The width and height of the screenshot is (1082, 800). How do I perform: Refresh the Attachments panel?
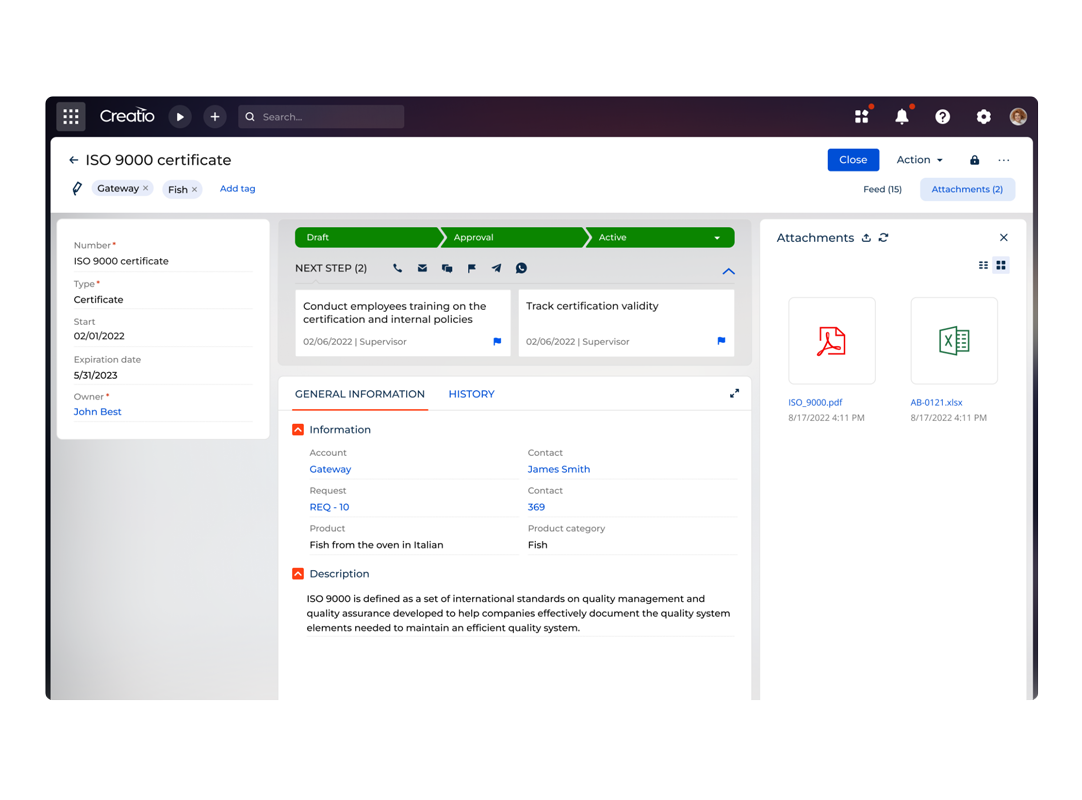pos(883,238)
